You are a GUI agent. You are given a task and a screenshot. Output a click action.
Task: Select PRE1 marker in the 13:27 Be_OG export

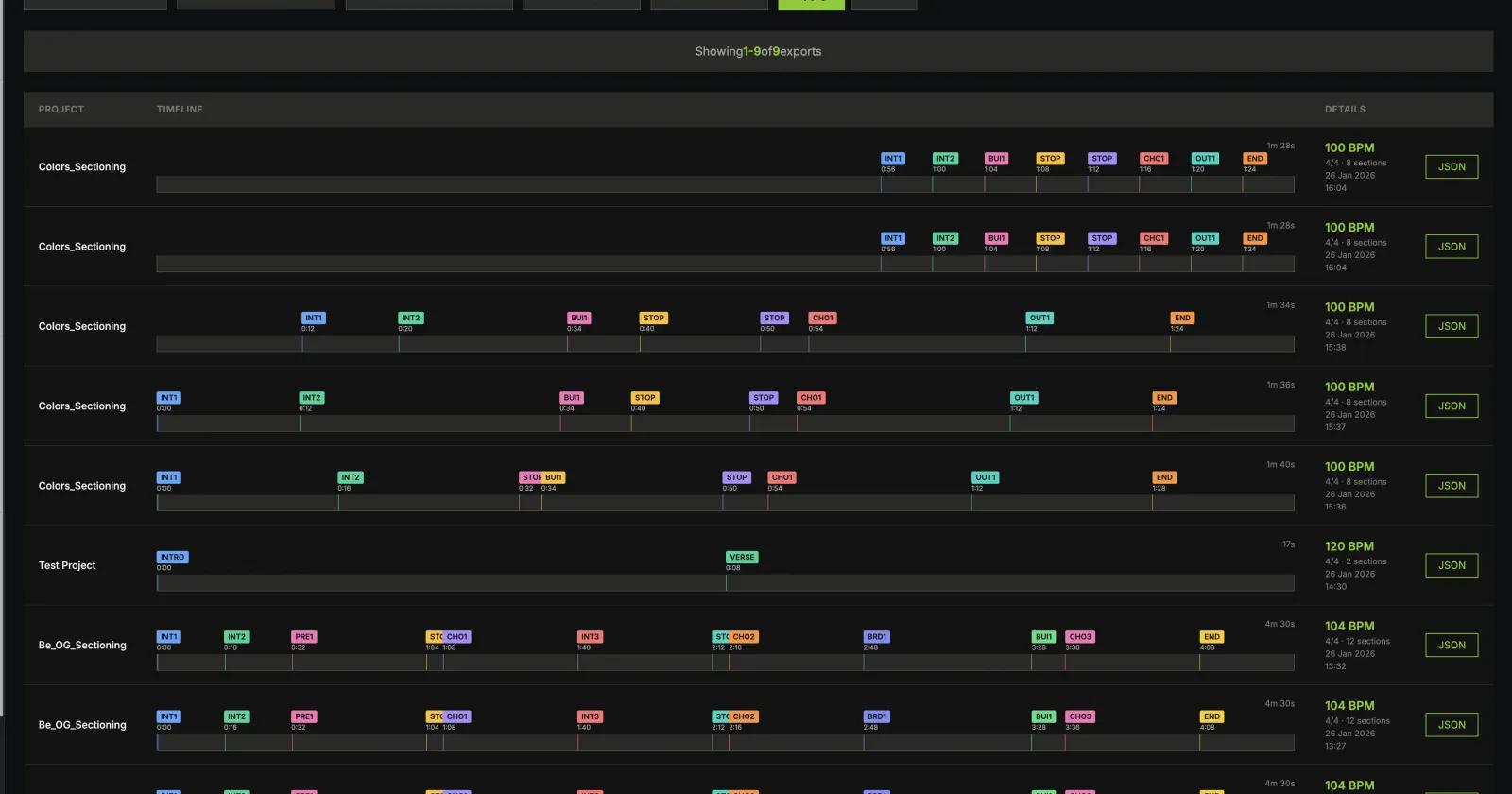pyautogui.click(x=304, y=716)
